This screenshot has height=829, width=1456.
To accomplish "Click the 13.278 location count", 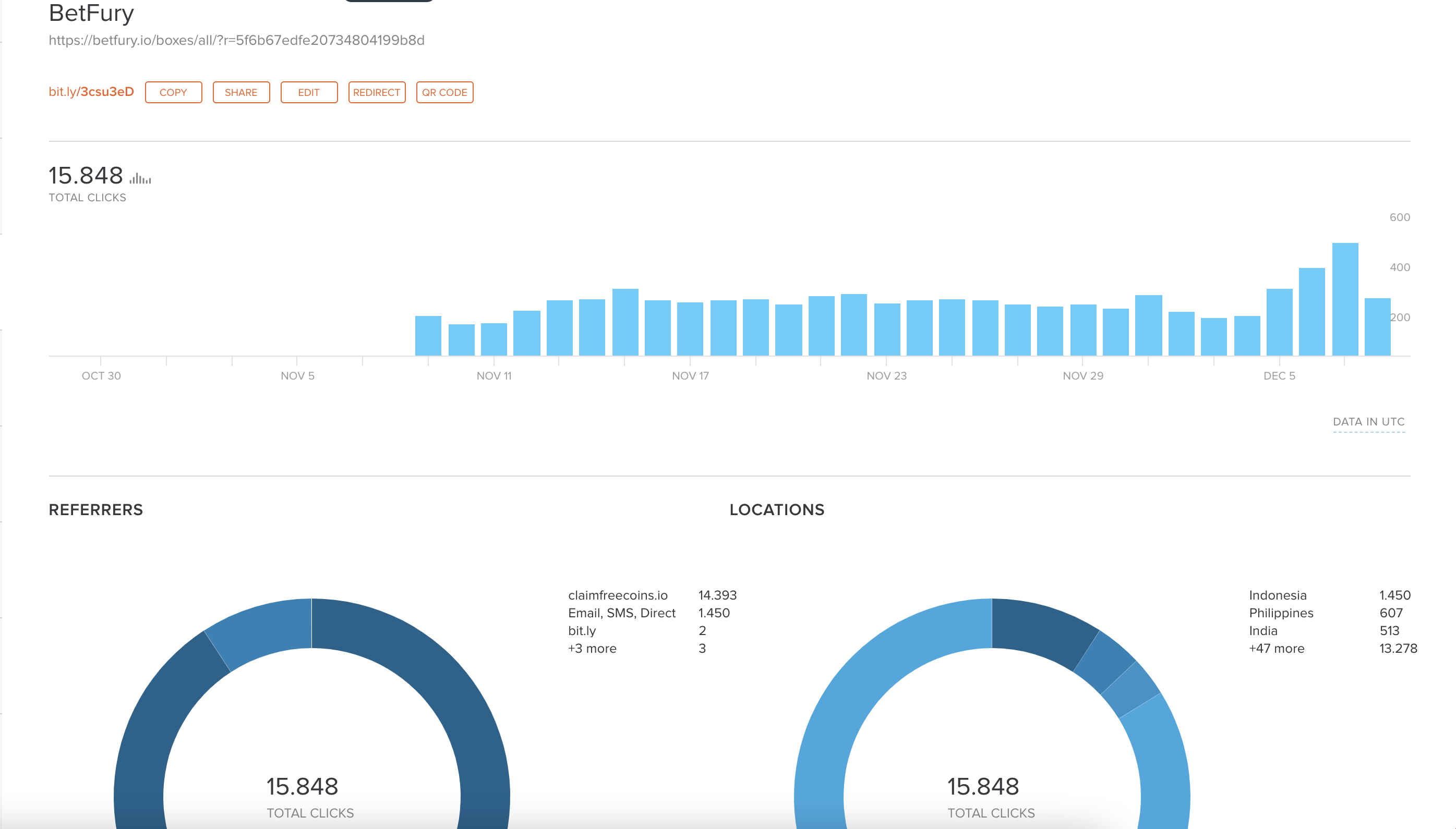I will 1398,648.
